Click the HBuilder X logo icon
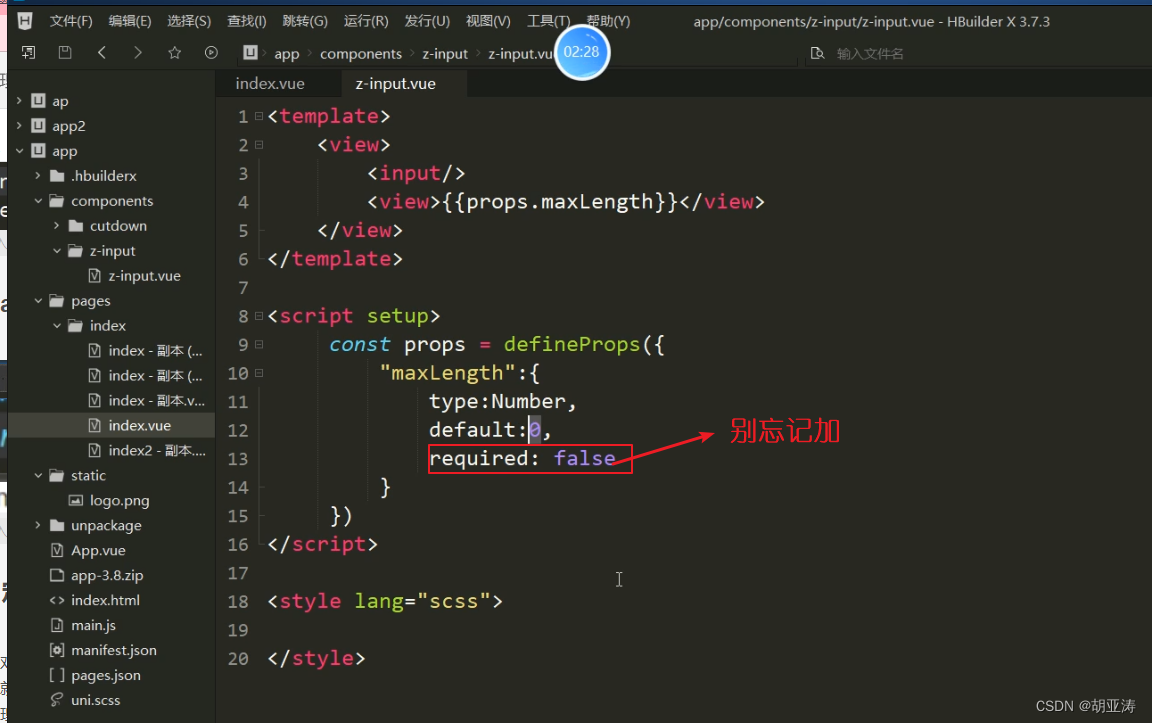The image size is (1152, 723). (24, 21)
